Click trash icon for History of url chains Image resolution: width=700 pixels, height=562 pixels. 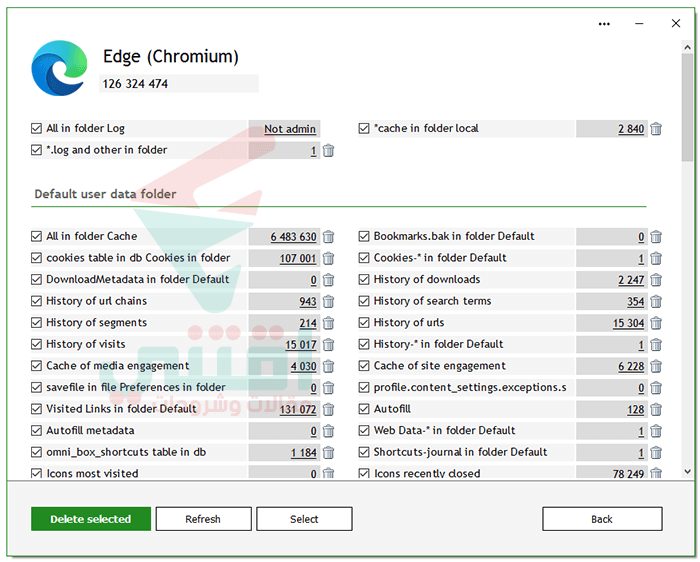[328, 302]
